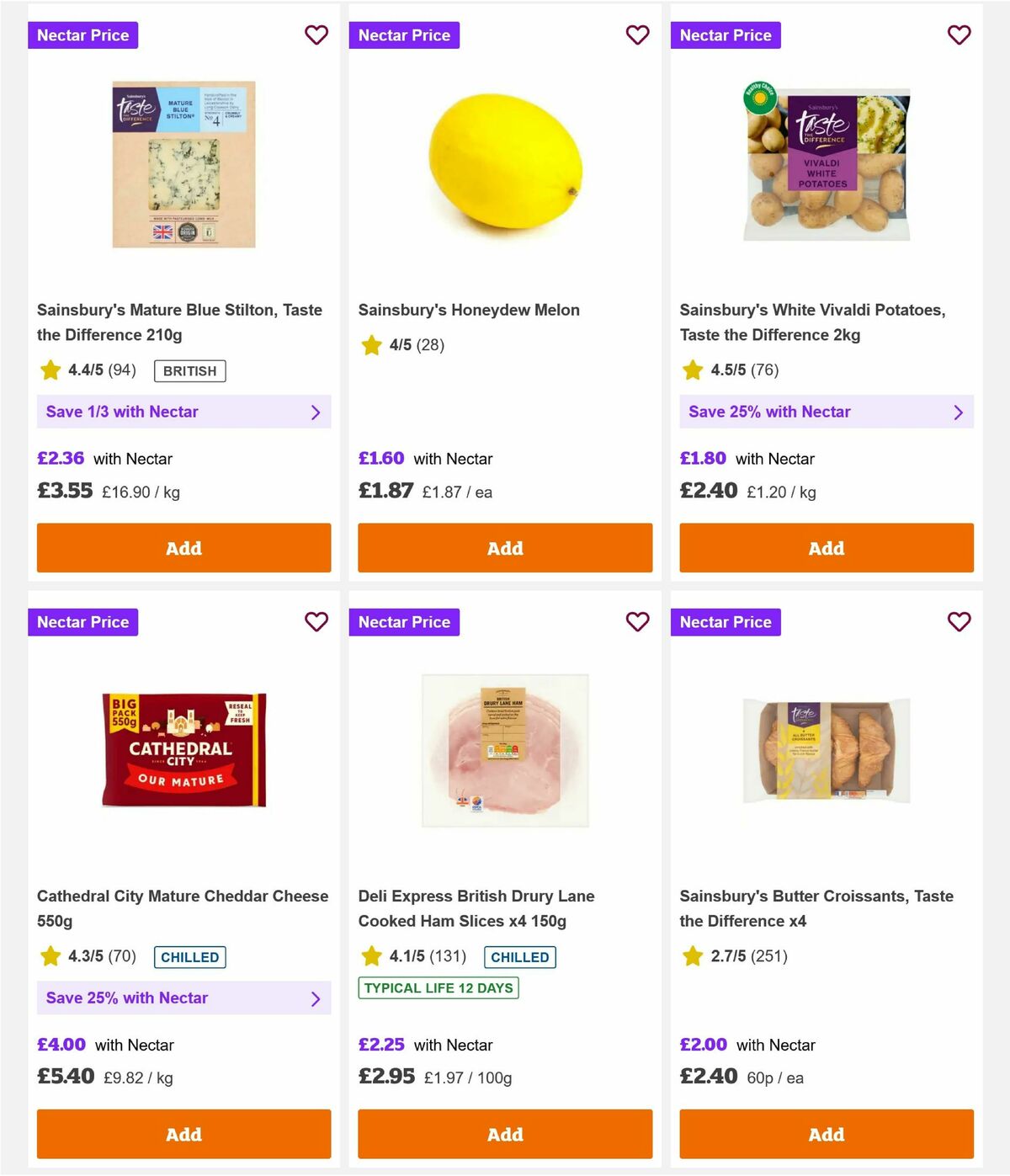Favourite the Drury Lane Cooked Ham Slices
1010x1176 pixels.
coord(638,622)
